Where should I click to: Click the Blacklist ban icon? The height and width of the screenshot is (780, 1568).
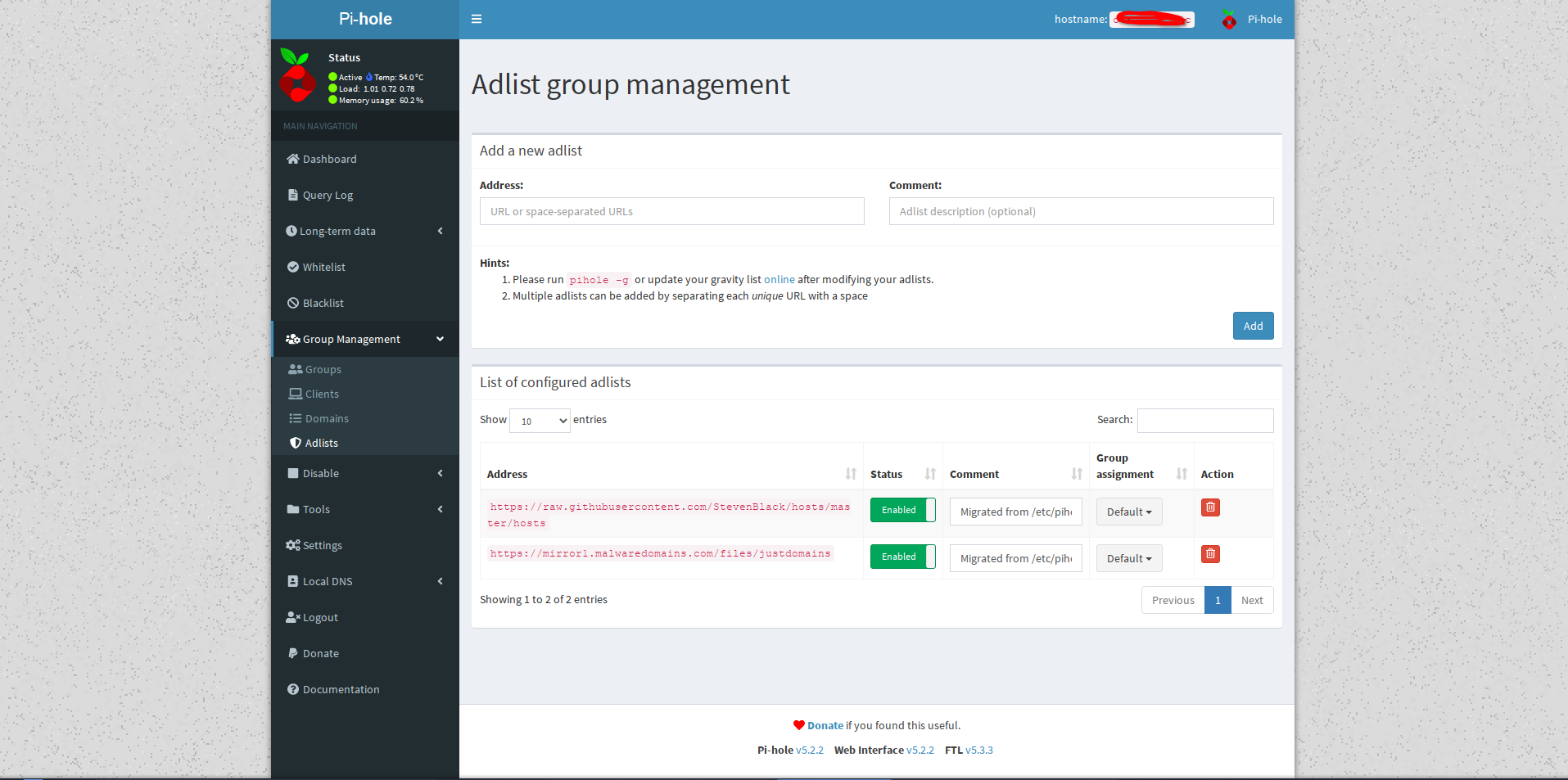pos(293,303)
